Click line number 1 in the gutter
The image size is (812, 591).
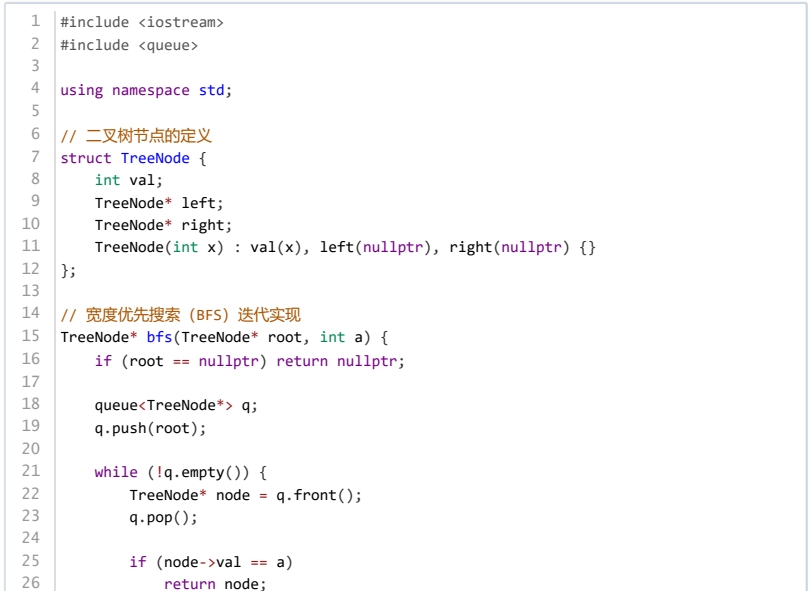click(x=35, y=21)
